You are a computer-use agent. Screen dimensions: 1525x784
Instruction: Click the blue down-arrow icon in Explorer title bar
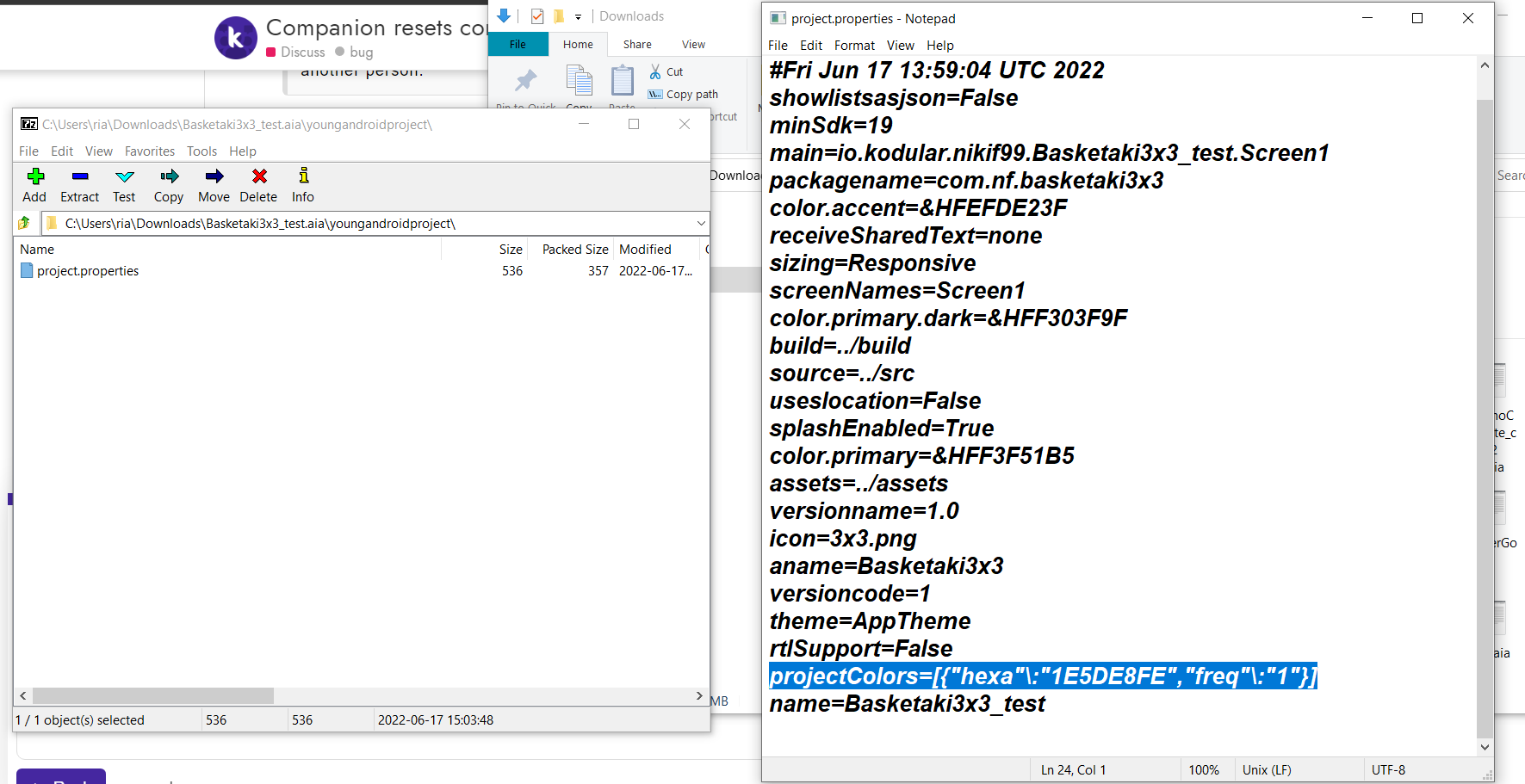point(504,15)
